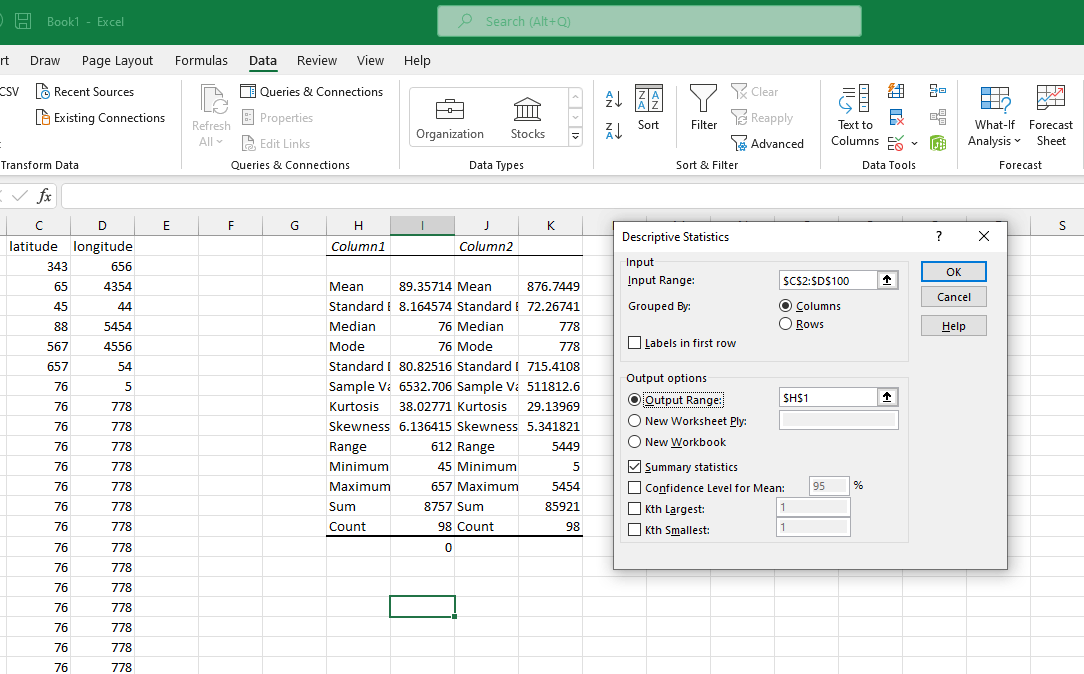Open the Sort dialog button
1084x674 pixels.
point(648,108)
